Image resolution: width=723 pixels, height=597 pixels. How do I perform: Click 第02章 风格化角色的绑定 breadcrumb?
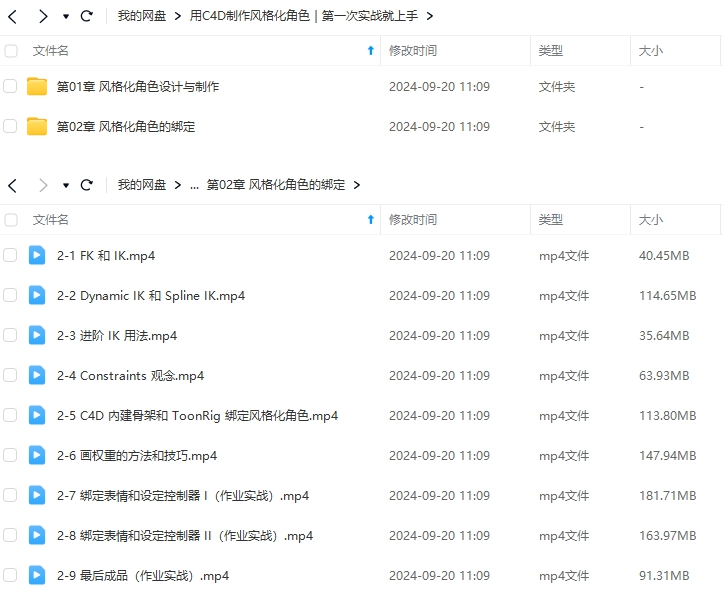(x=276, y=185)
